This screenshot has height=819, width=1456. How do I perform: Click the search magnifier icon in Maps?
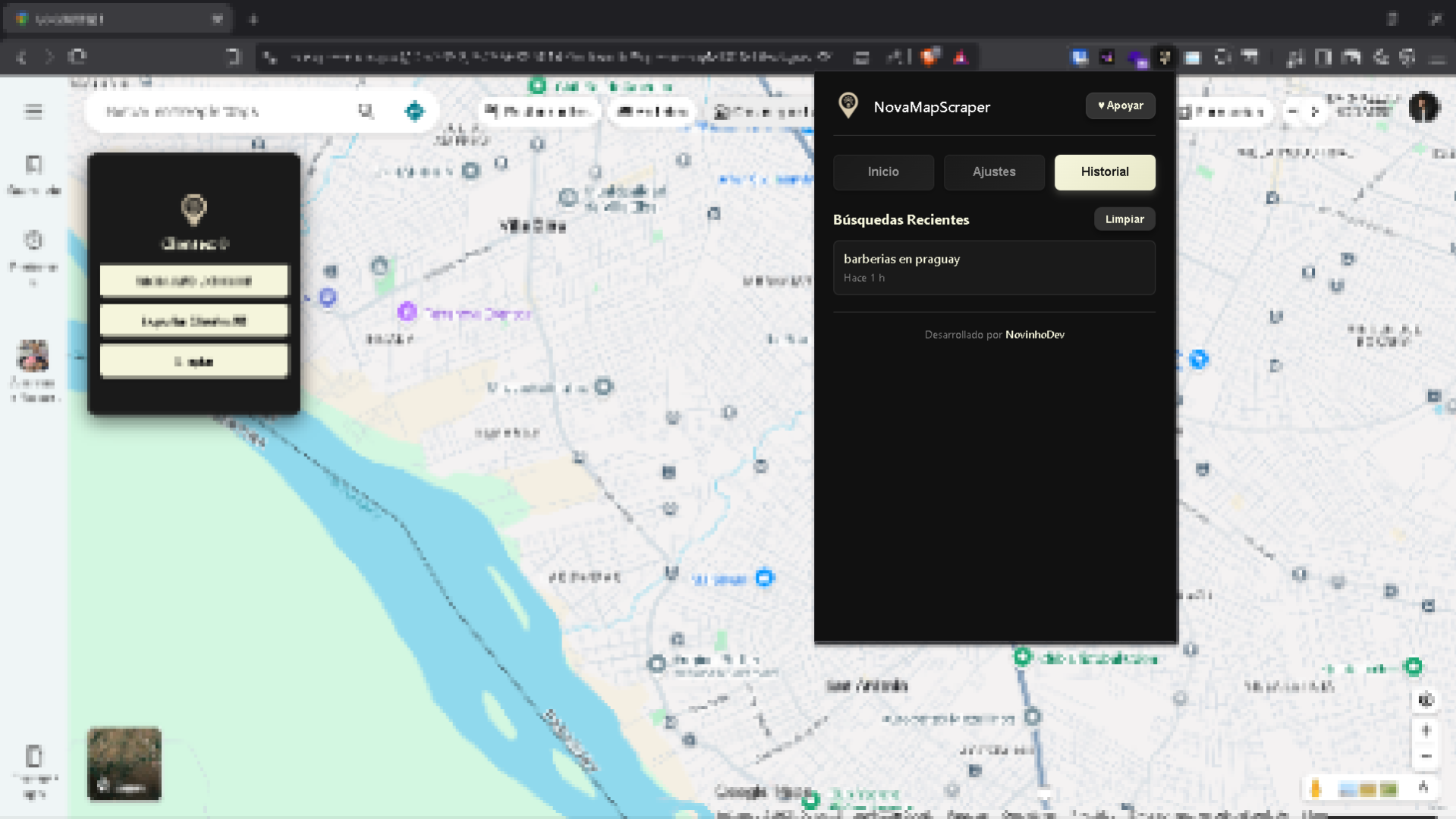coord(366,112)
